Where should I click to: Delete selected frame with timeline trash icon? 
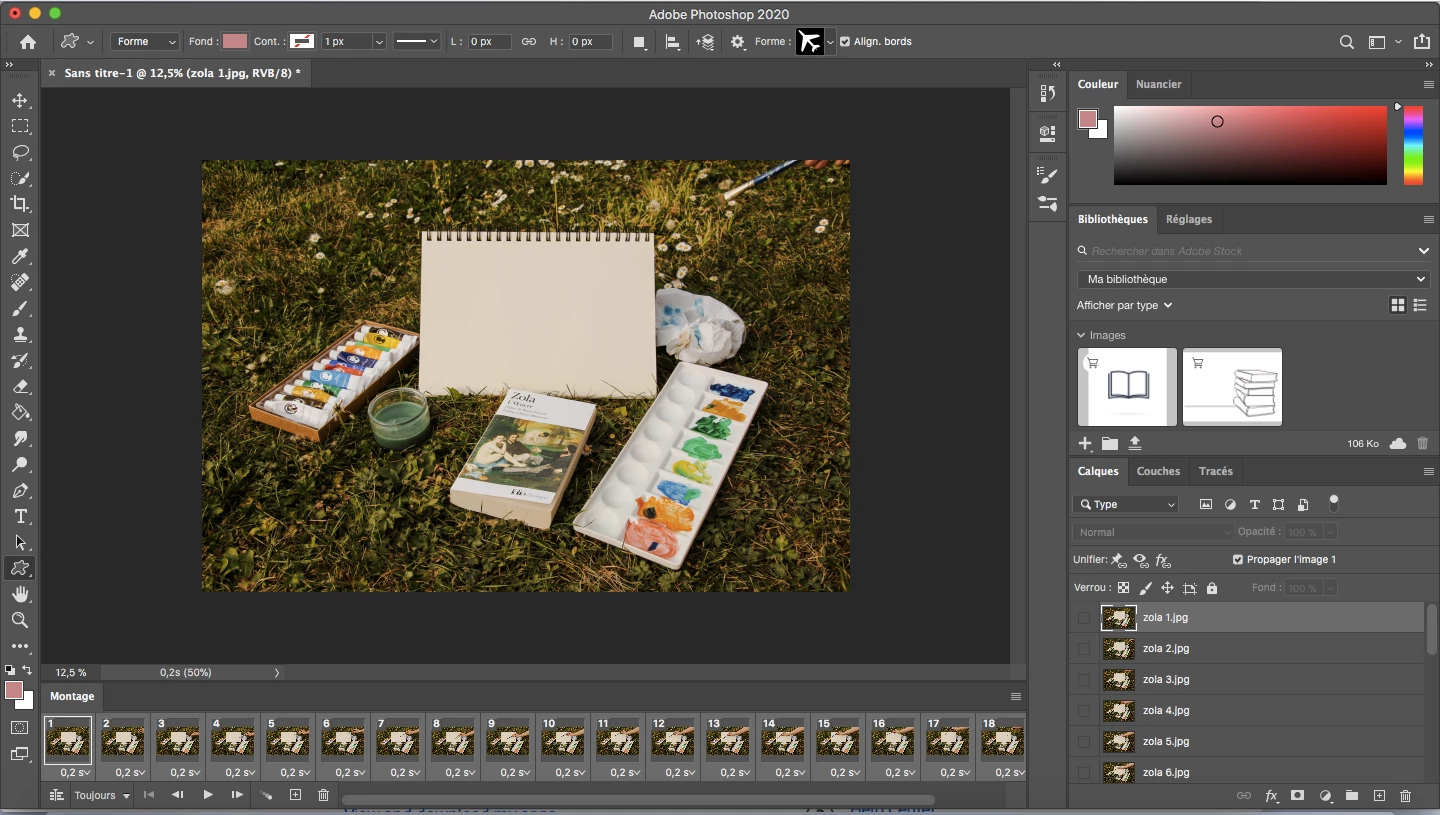click(x=323, y=795)
